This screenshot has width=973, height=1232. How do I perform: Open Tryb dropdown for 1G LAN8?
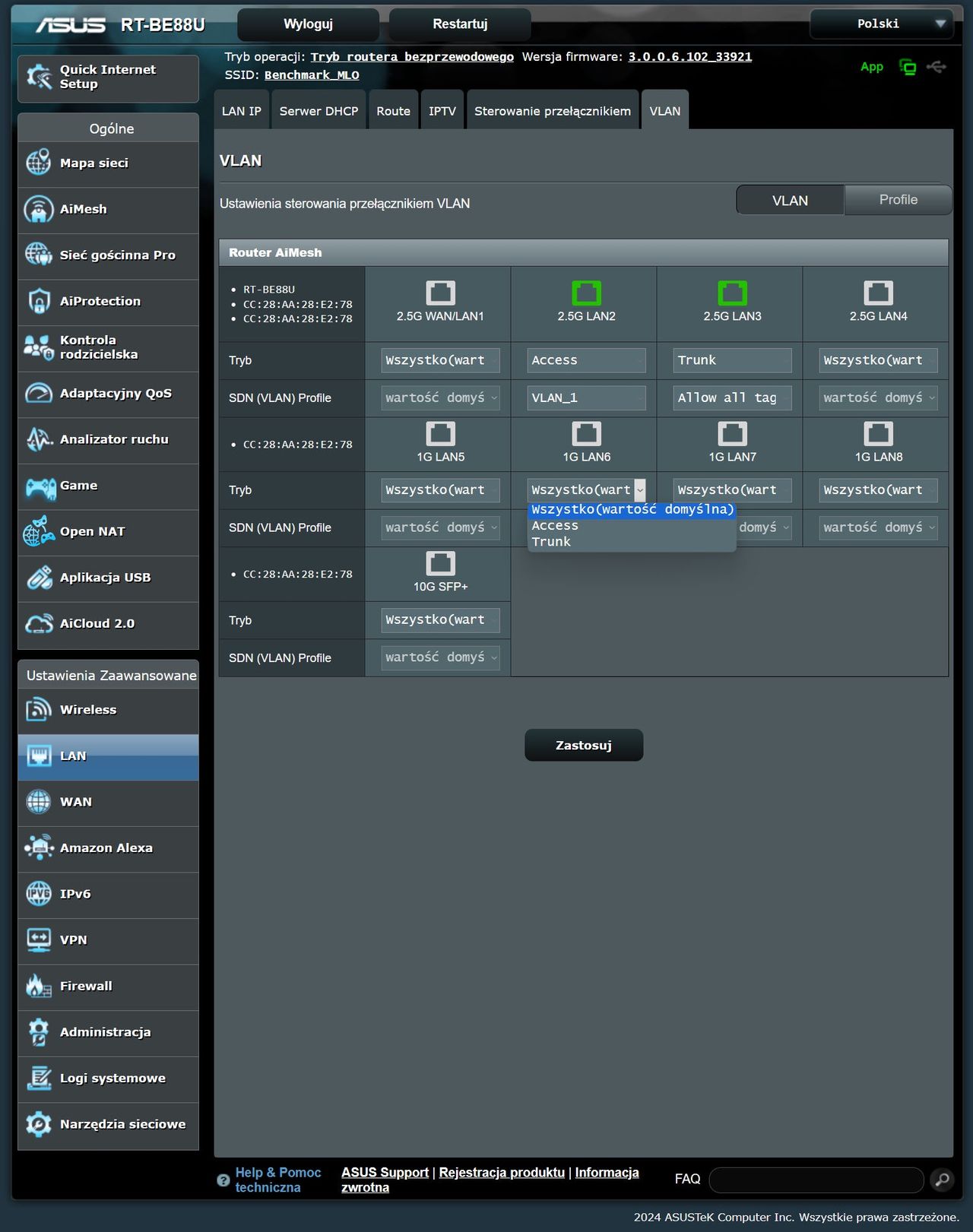pyautogui.click(x=878, y=490)
